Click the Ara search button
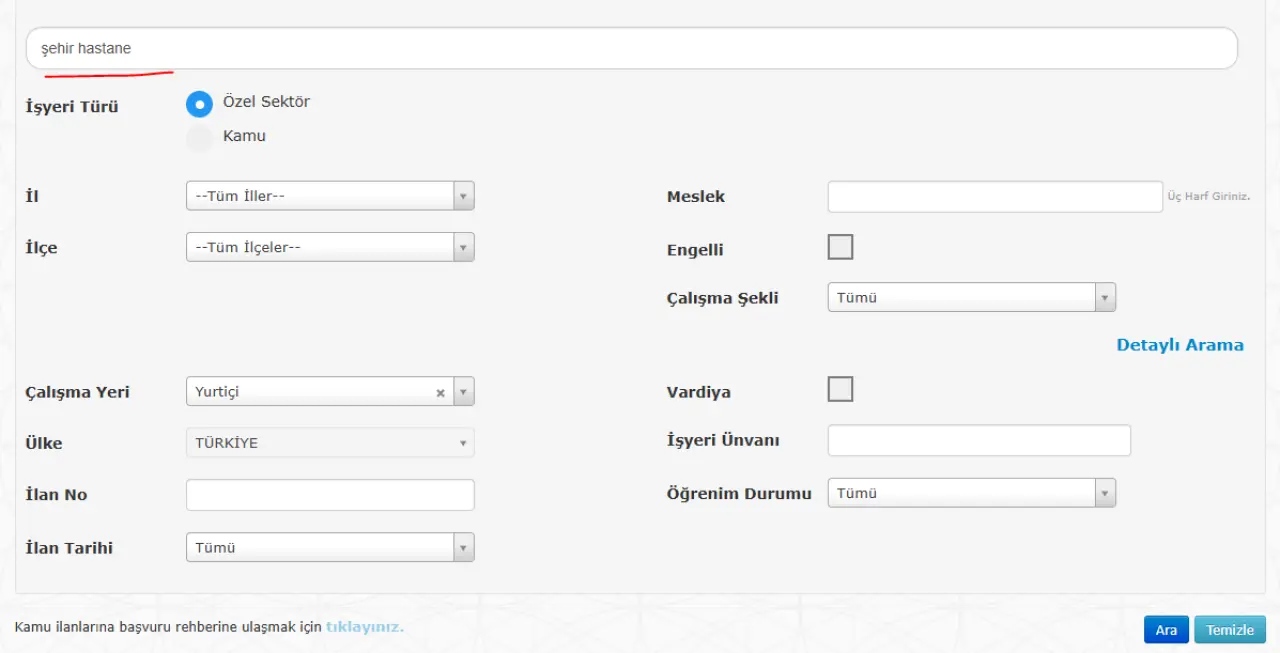 tap(1166, 630)
